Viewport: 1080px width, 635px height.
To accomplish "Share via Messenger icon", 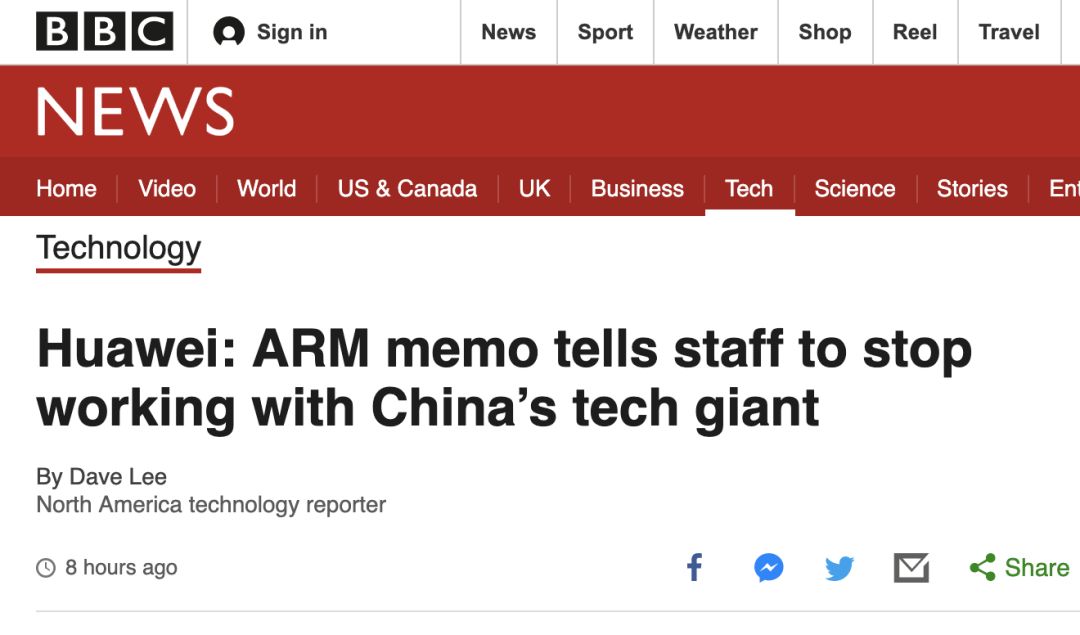I will coord(769,568).
